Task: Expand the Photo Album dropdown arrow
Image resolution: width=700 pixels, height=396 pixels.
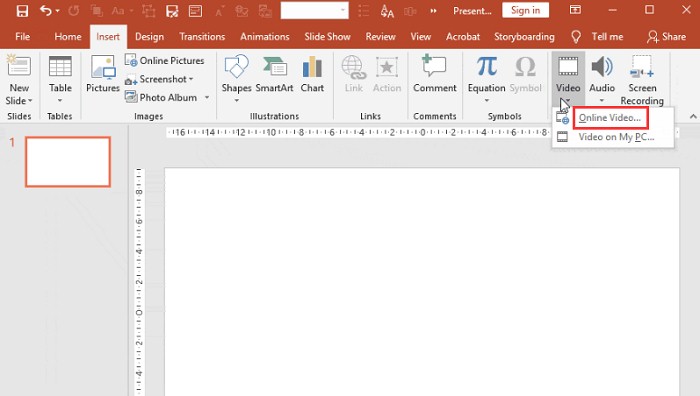Action: click(207, 97)
